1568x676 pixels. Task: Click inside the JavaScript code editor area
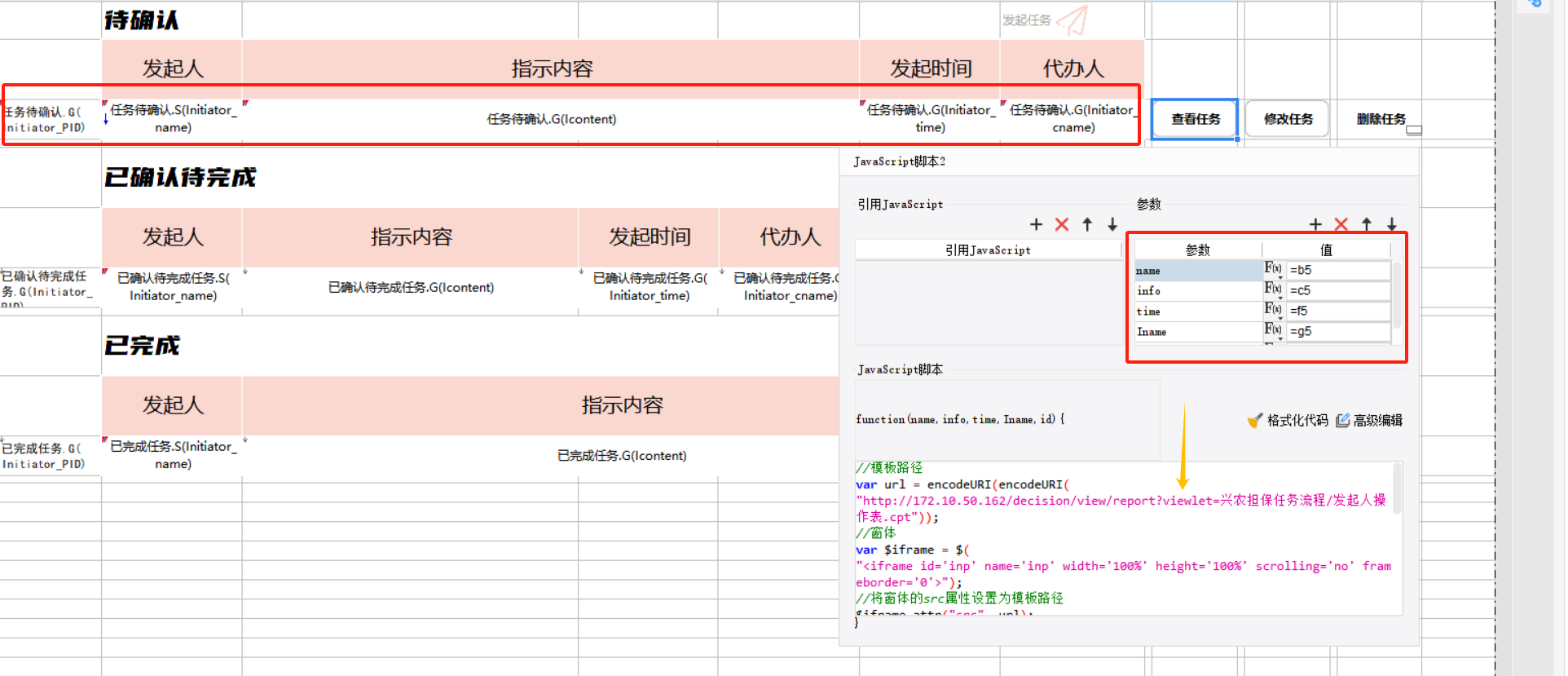coord(1123,538)
